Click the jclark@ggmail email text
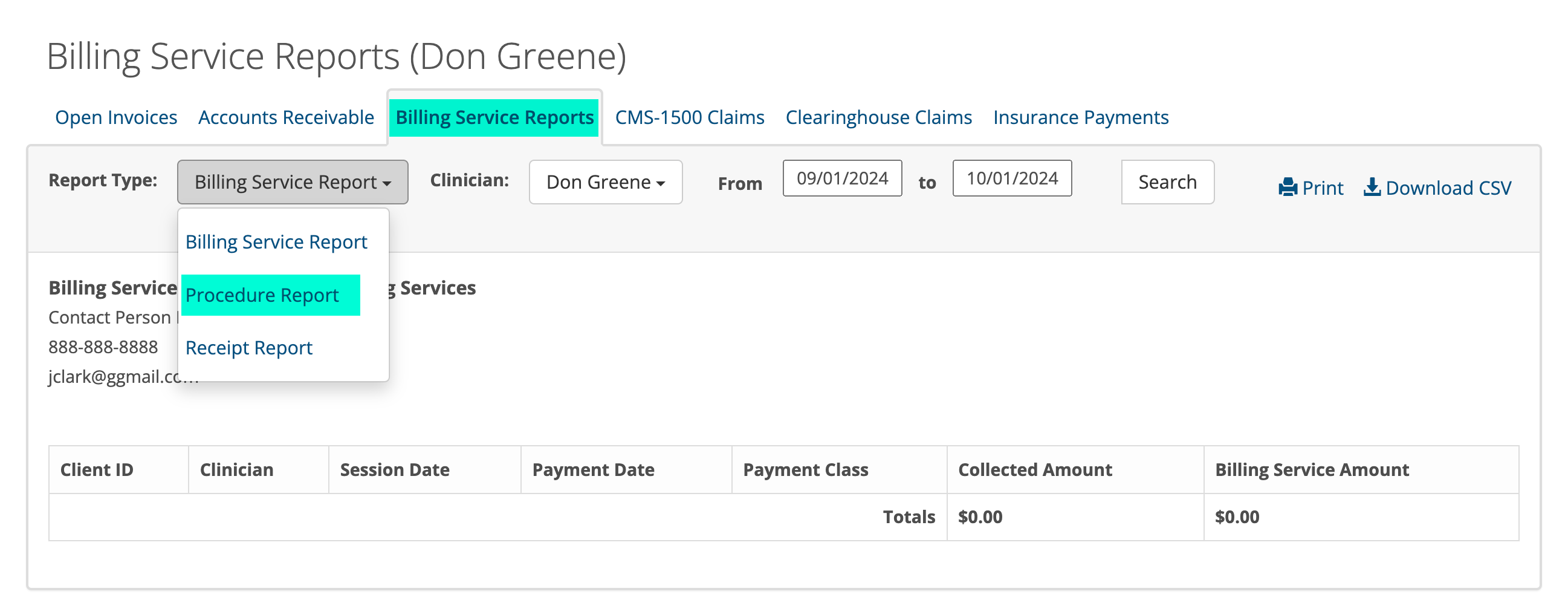The height and width of the screenshot is (606, 1568). click(113, 376)
